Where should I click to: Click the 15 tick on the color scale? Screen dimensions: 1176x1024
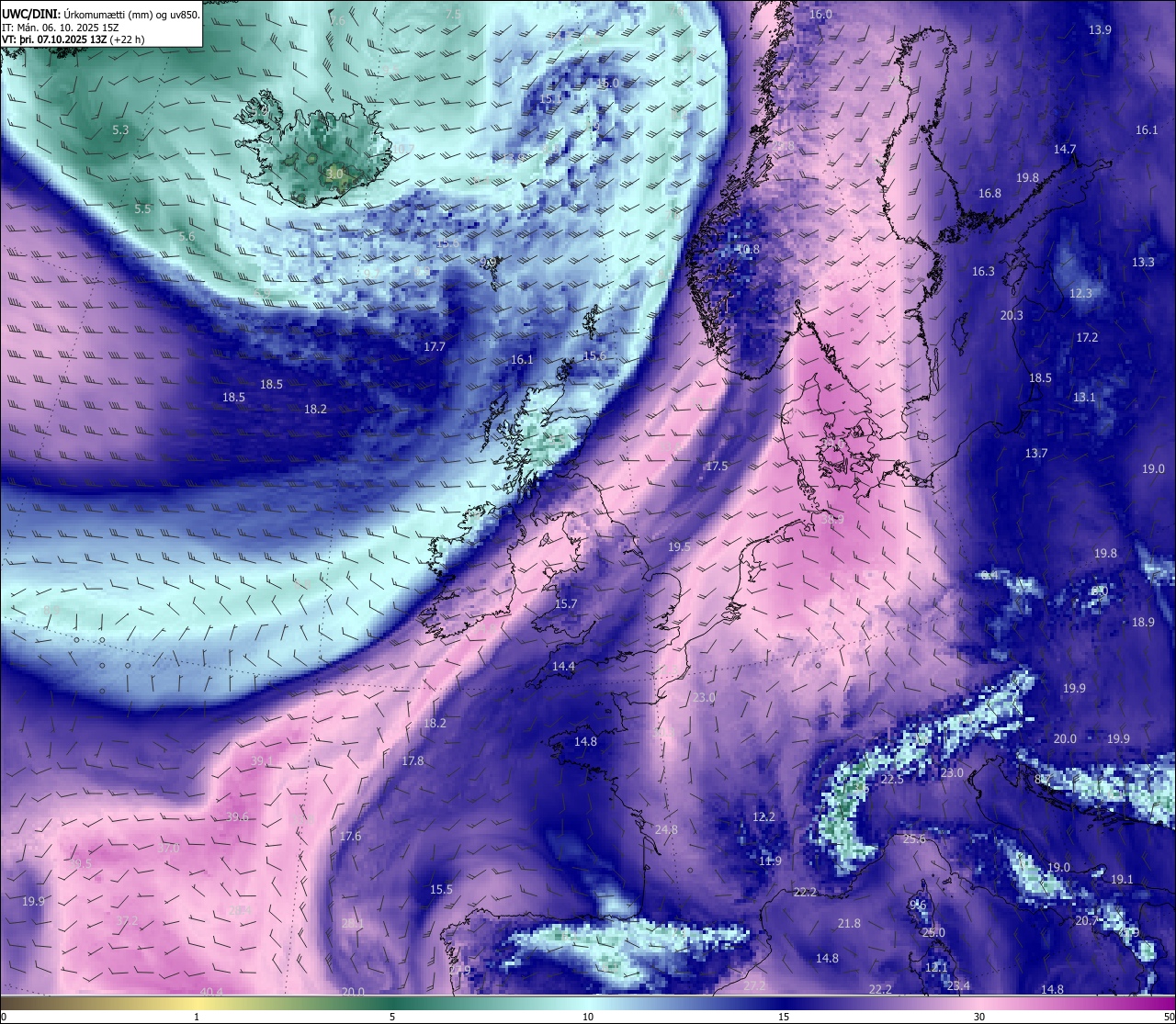coord(784,1017)
